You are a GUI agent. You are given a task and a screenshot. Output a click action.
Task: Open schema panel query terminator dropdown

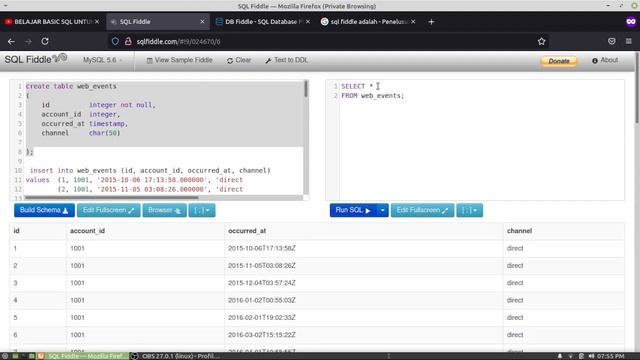(202, 210)
